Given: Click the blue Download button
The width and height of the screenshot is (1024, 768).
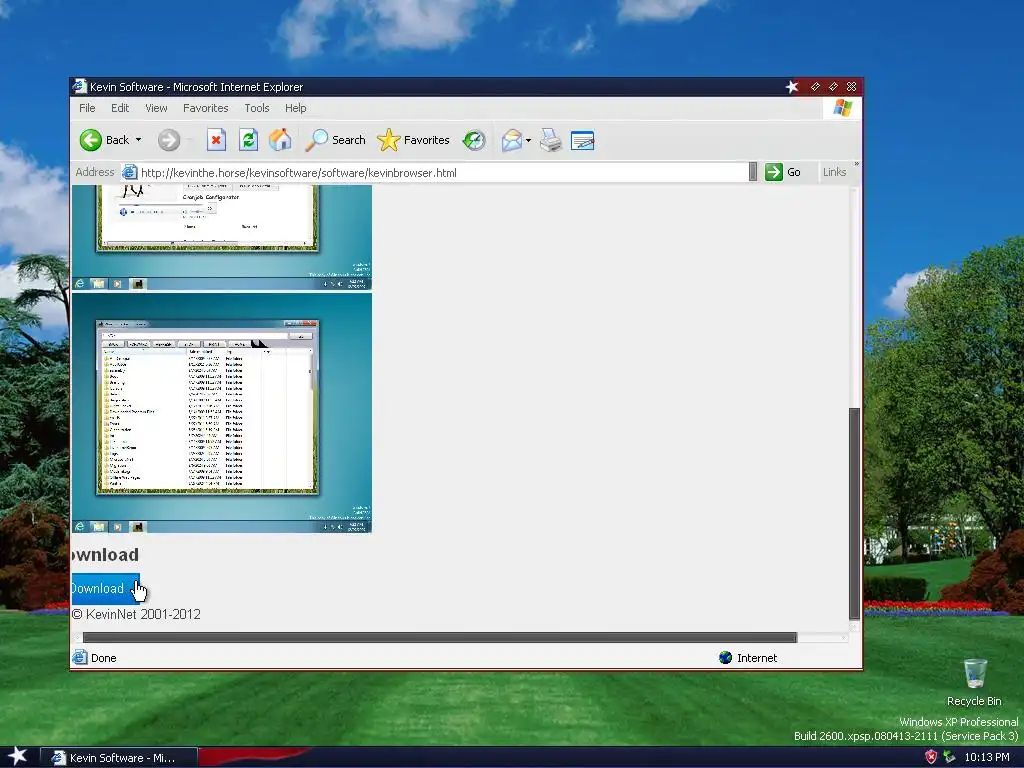Looking at the screenshot, I should [x=104, y=588].
